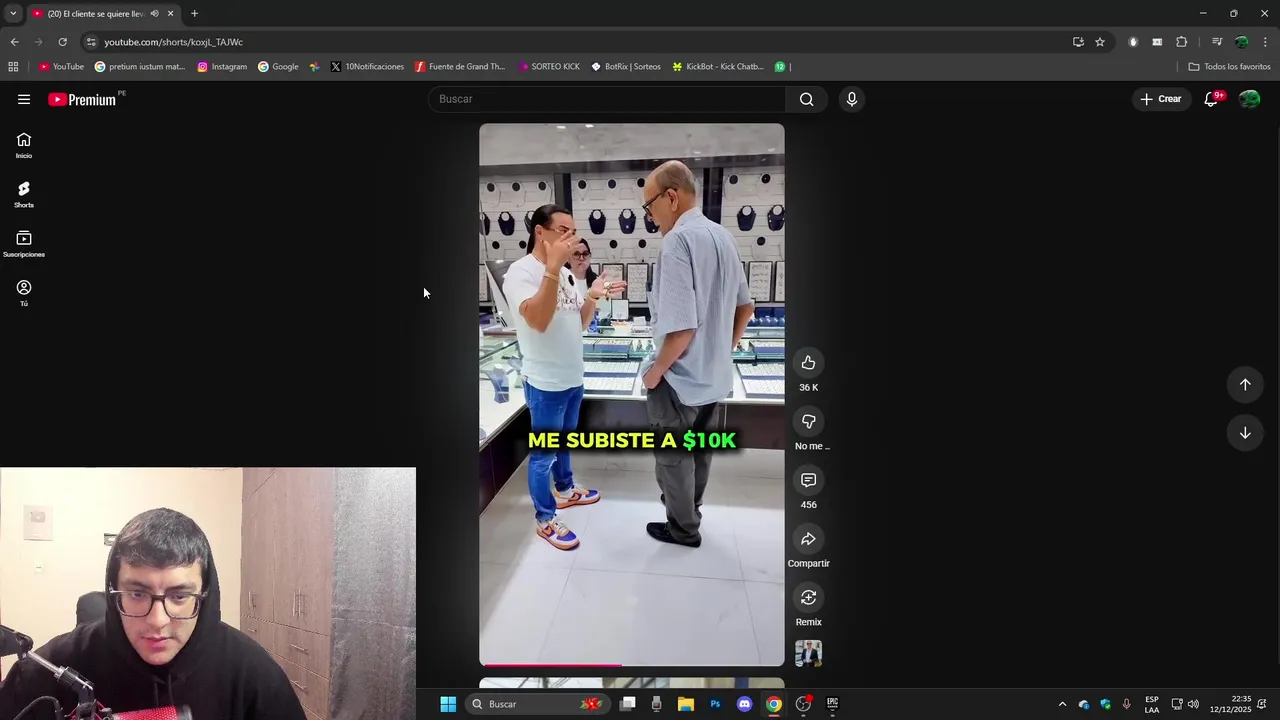Click the magnifier search button
This screenshot has height=720, width=1280.
[806, 99]
